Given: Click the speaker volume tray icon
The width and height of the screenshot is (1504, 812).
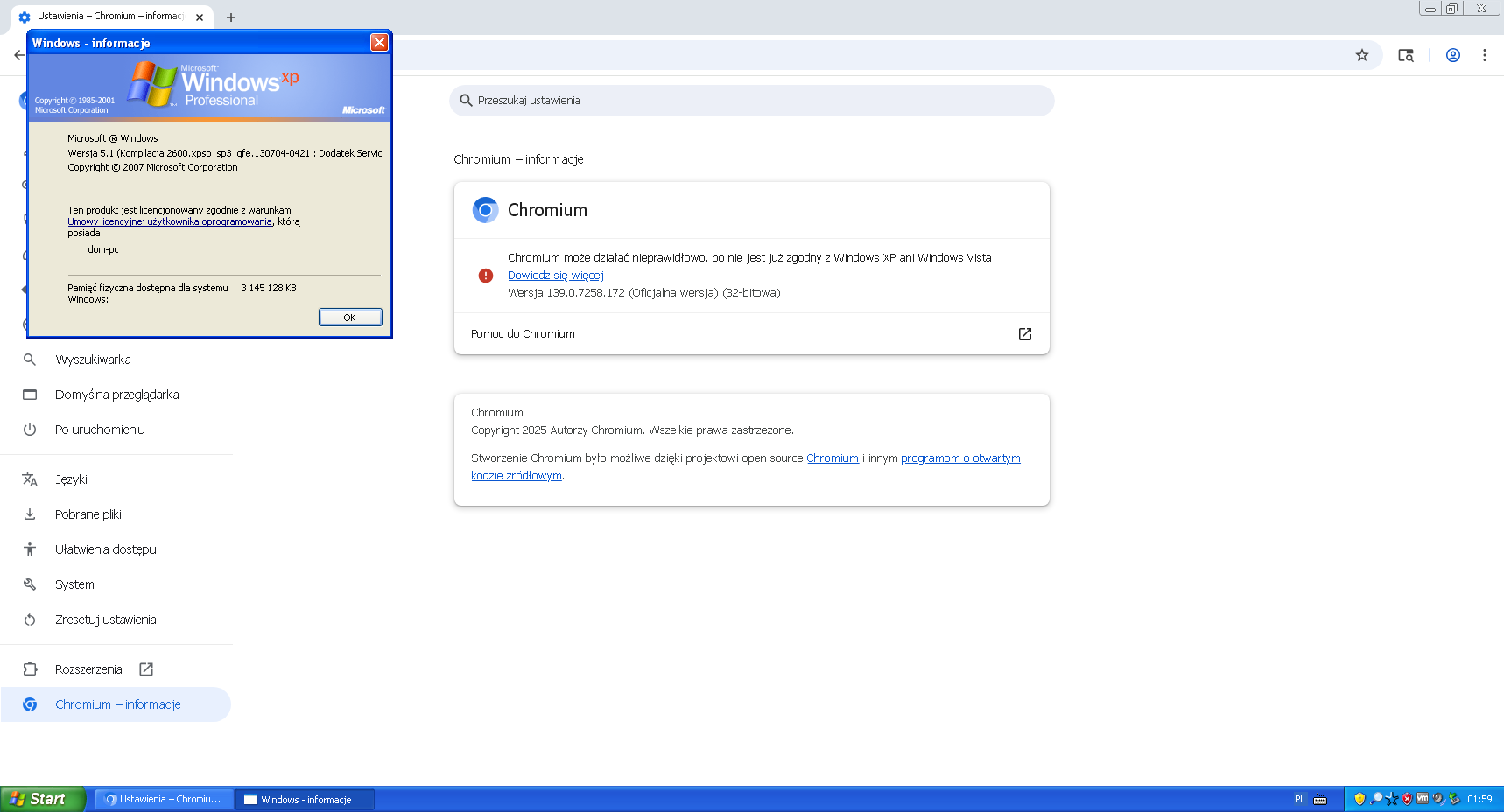Looking at the screenshot, I should coord(1438,799).
